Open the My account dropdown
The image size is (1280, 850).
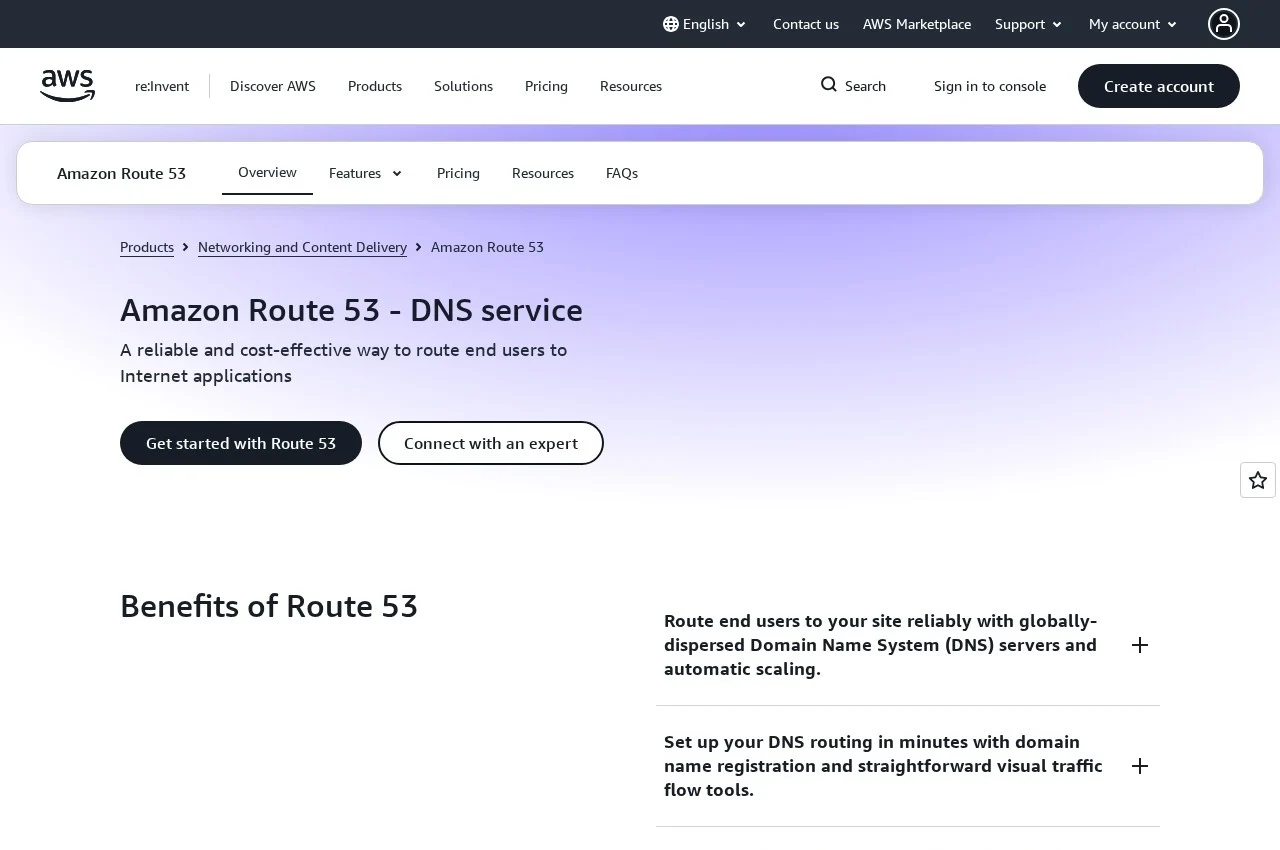(1134, 24)
